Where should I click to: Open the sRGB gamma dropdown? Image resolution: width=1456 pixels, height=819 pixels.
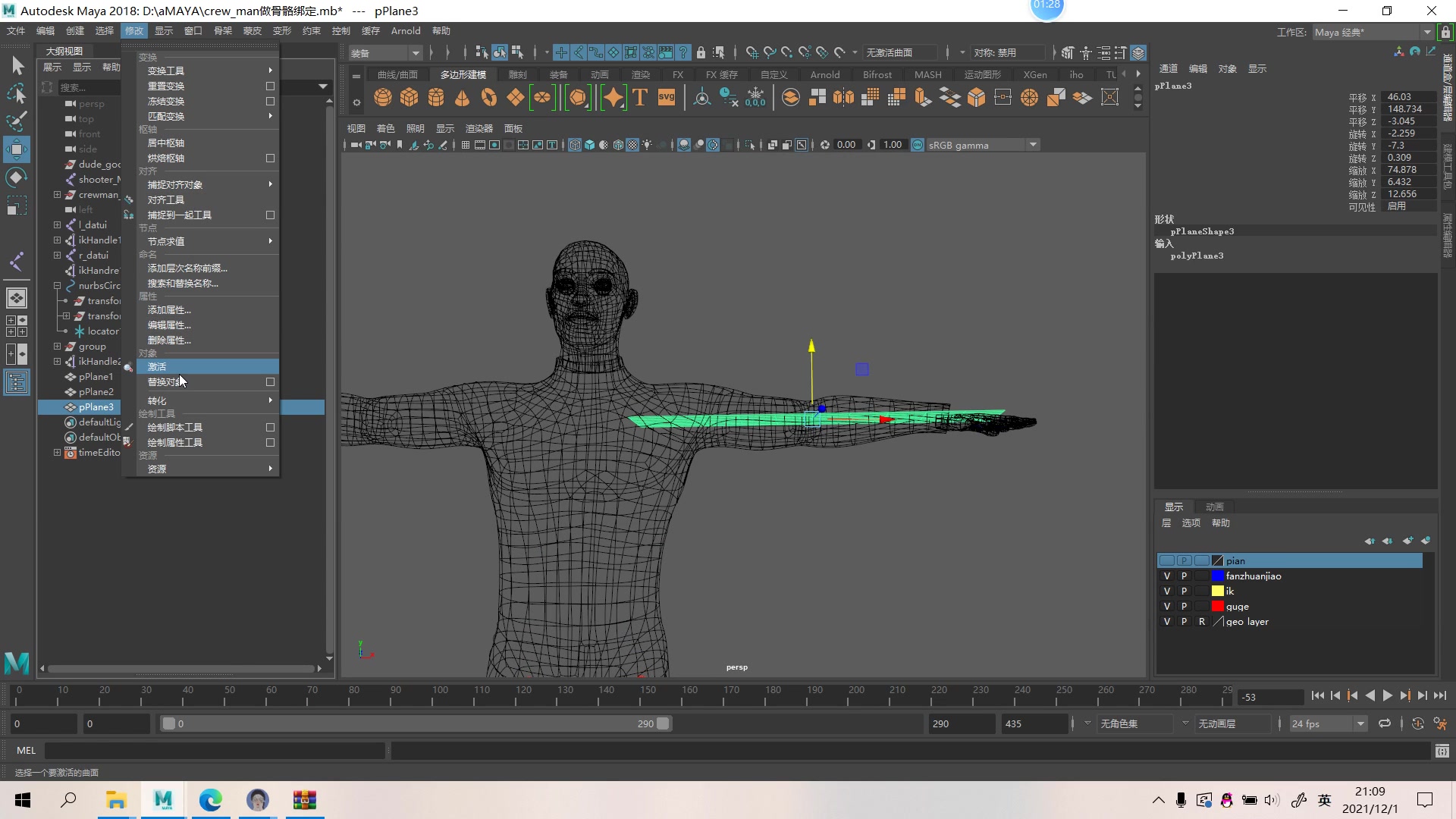1033,145
